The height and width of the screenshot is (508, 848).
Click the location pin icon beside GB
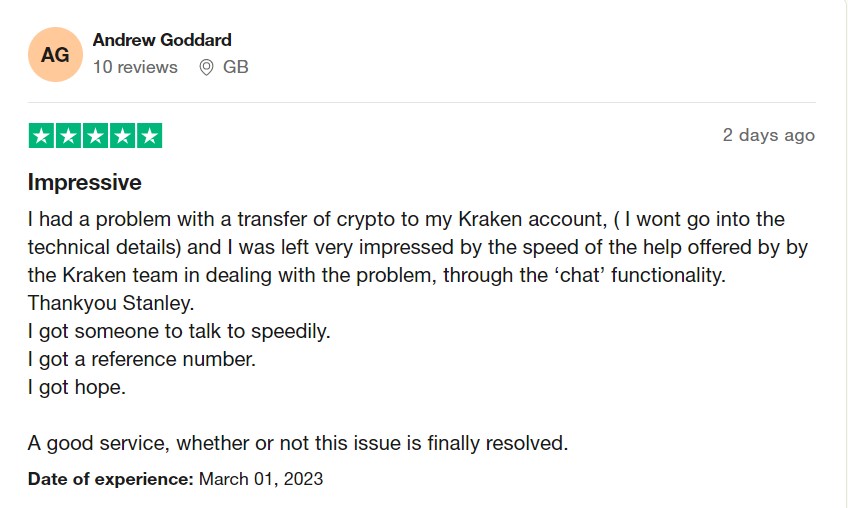206,67
